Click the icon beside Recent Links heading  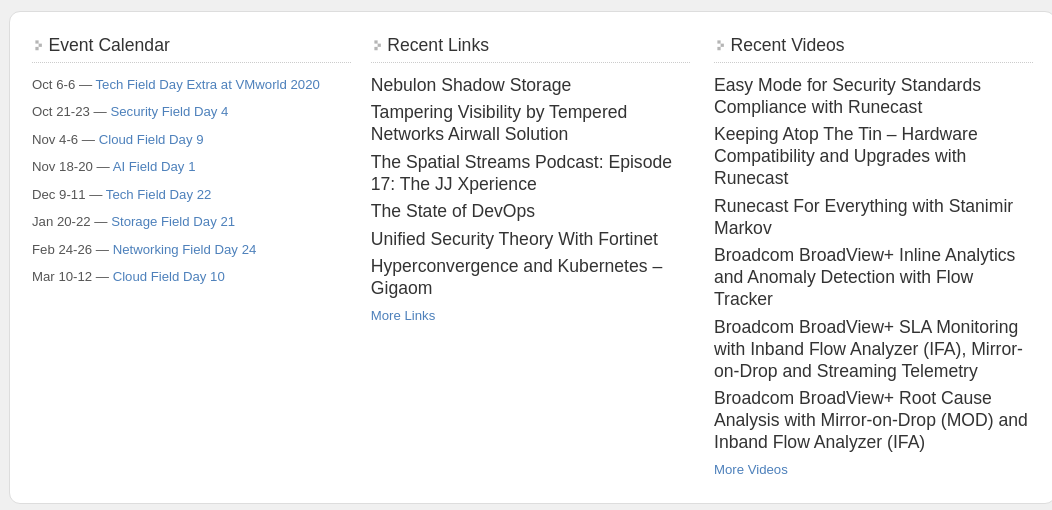pyautogui.click(x=377, y=45)
